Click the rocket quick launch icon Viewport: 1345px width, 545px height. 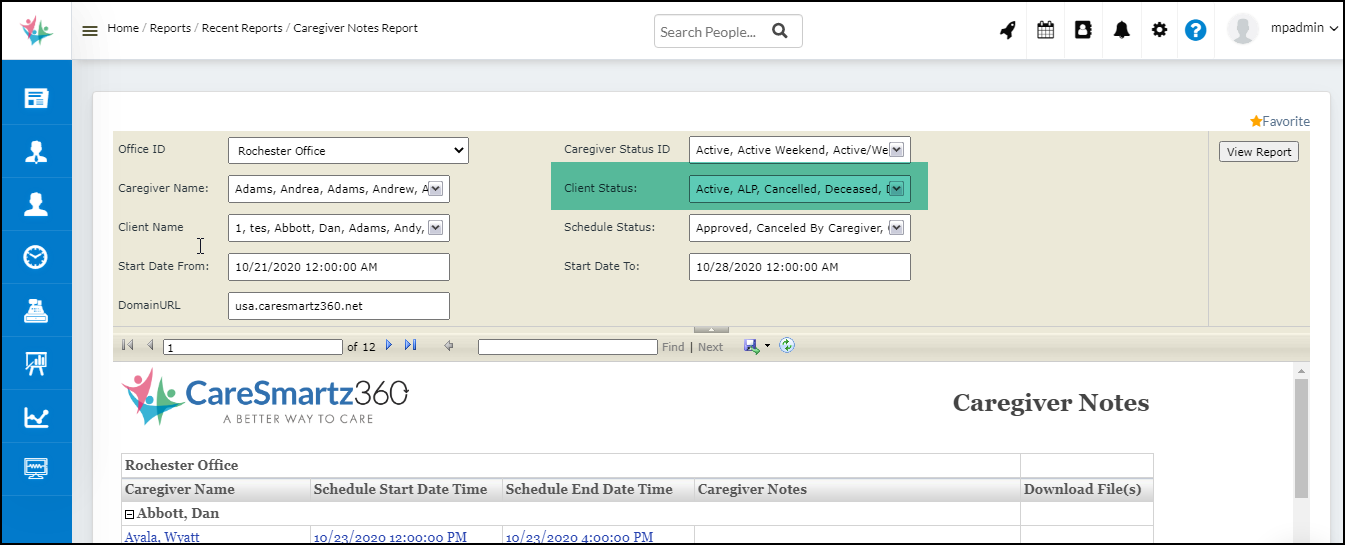pos(1008,30)
